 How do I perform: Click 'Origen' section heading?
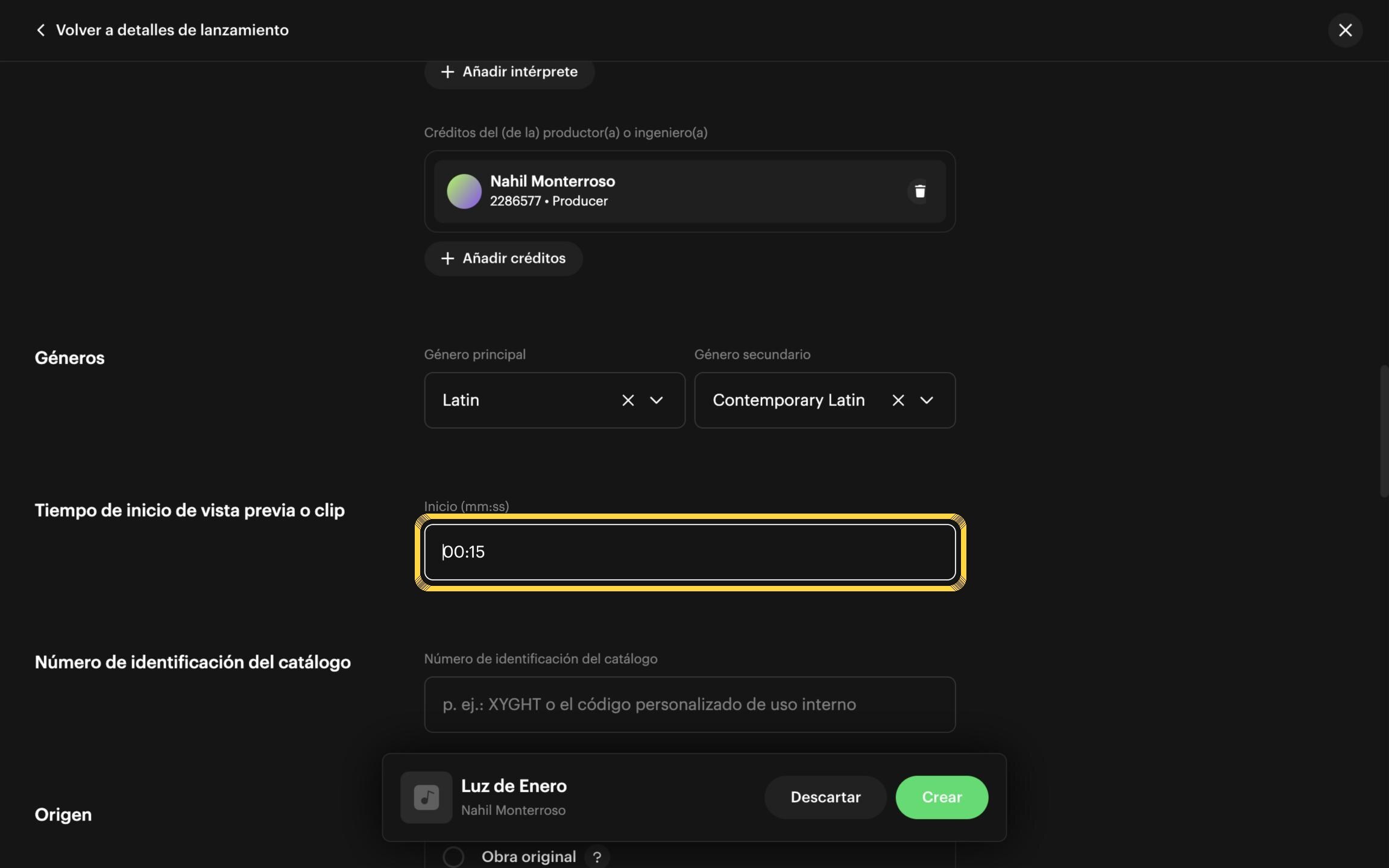(63, 815)
